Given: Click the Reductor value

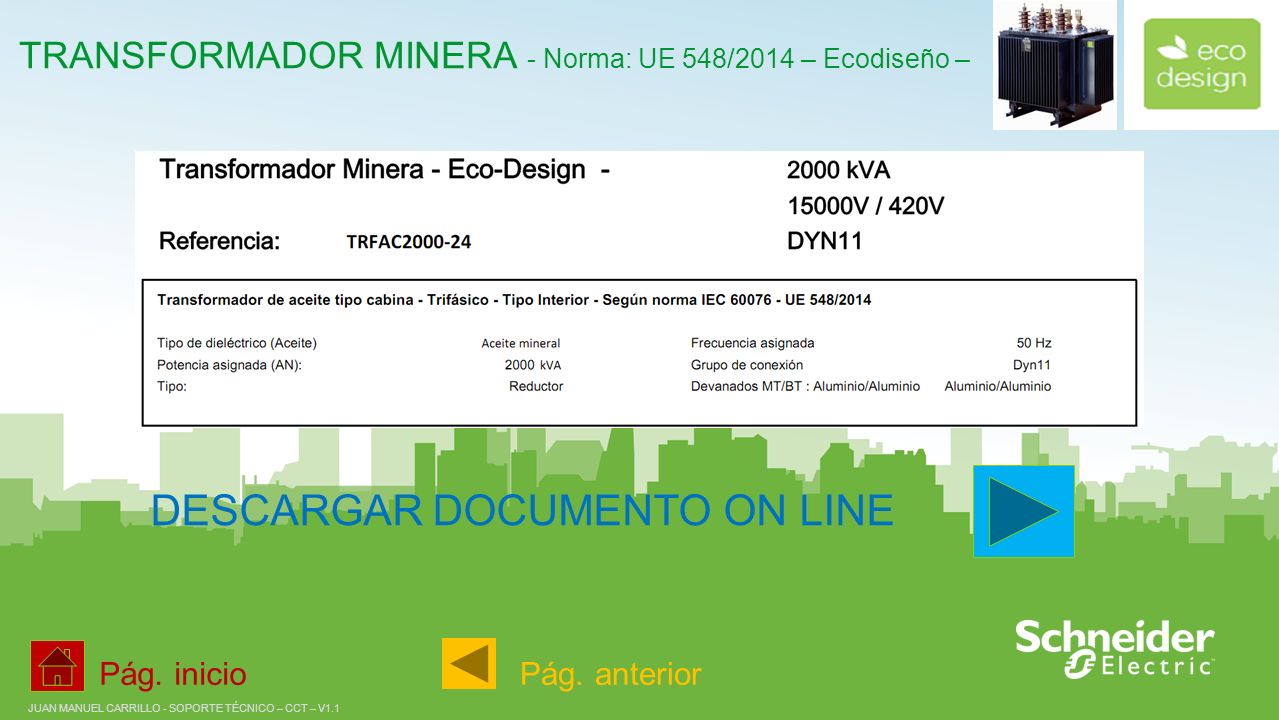Looking at the screenshot, I should pos(536,386).
